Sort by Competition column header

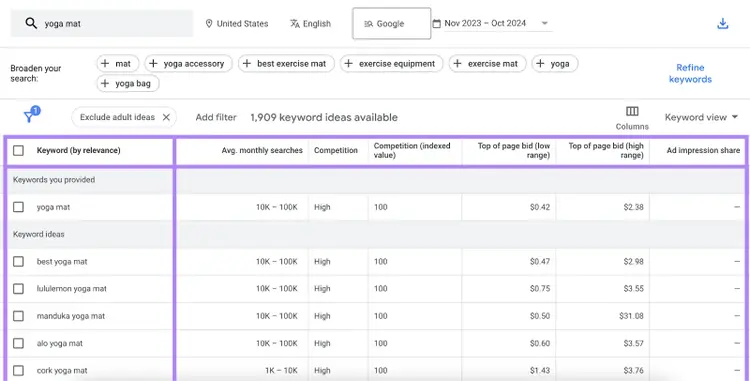coord(336,151)
